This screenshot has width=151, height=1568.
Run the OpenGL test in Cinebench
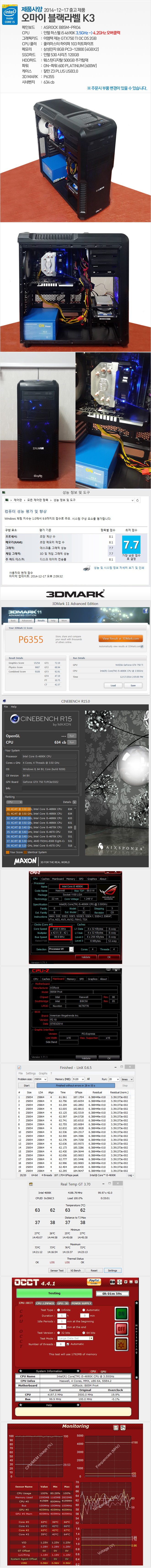pyautogui.click(x=72, y=735)
